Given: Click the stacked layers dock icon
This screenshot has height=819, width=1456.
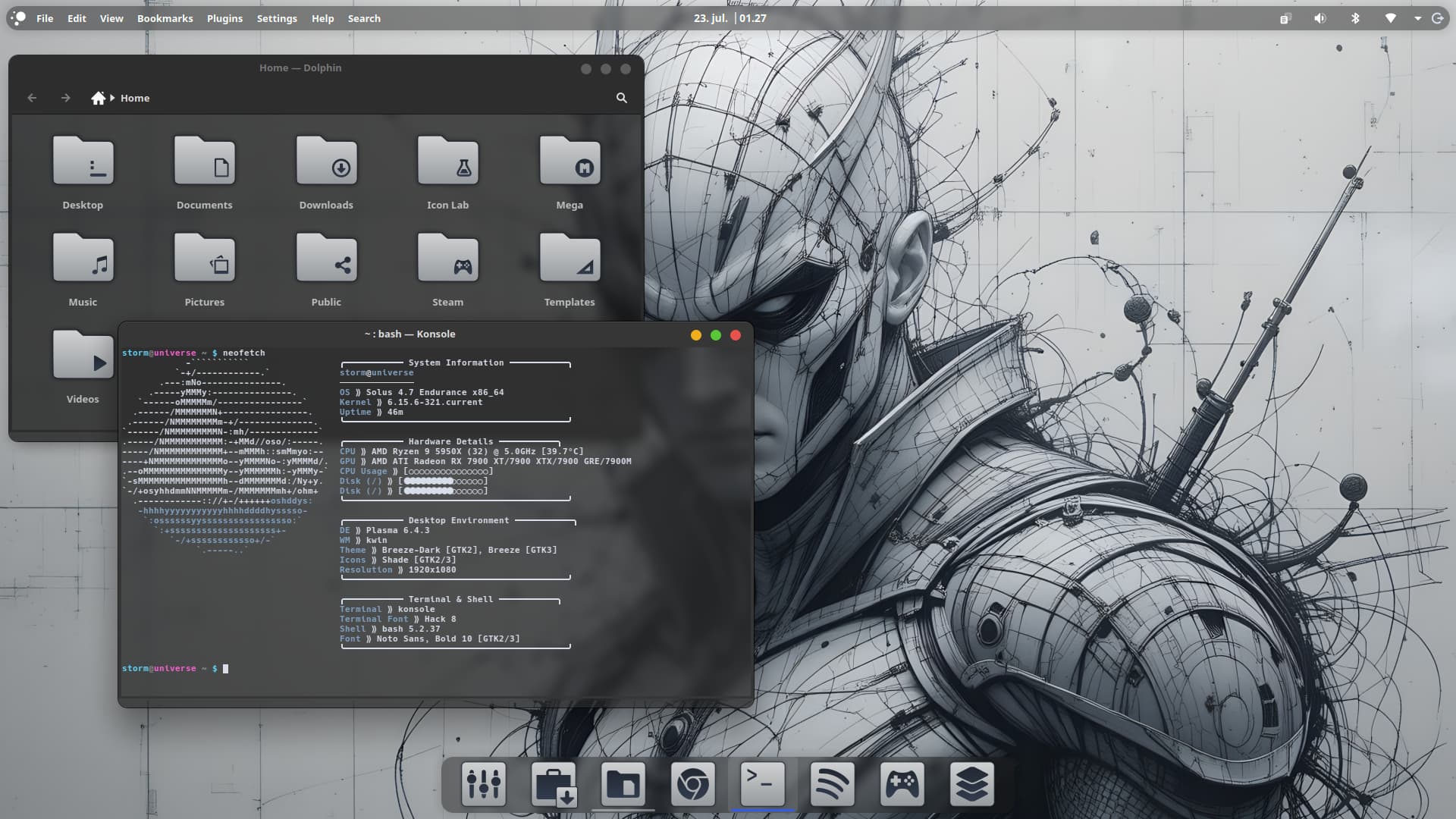Looking at the screenshot, I should [x=971, y=783].
